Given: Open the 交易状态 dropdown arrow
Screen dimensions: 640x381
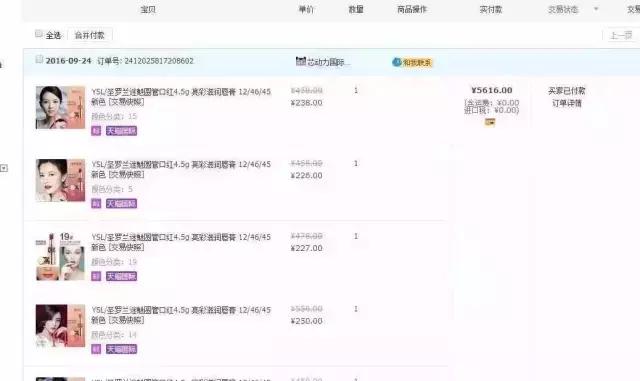Looking at the screenshot, I should [x=596, y=9].
